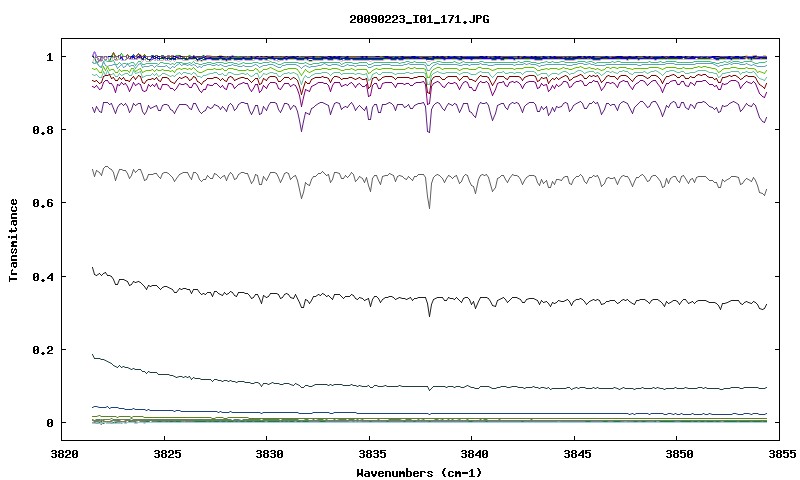Click the y-axis tick label 0.4
The height and width of the screenshot is (480, 800).
click(x=43, y=276)
